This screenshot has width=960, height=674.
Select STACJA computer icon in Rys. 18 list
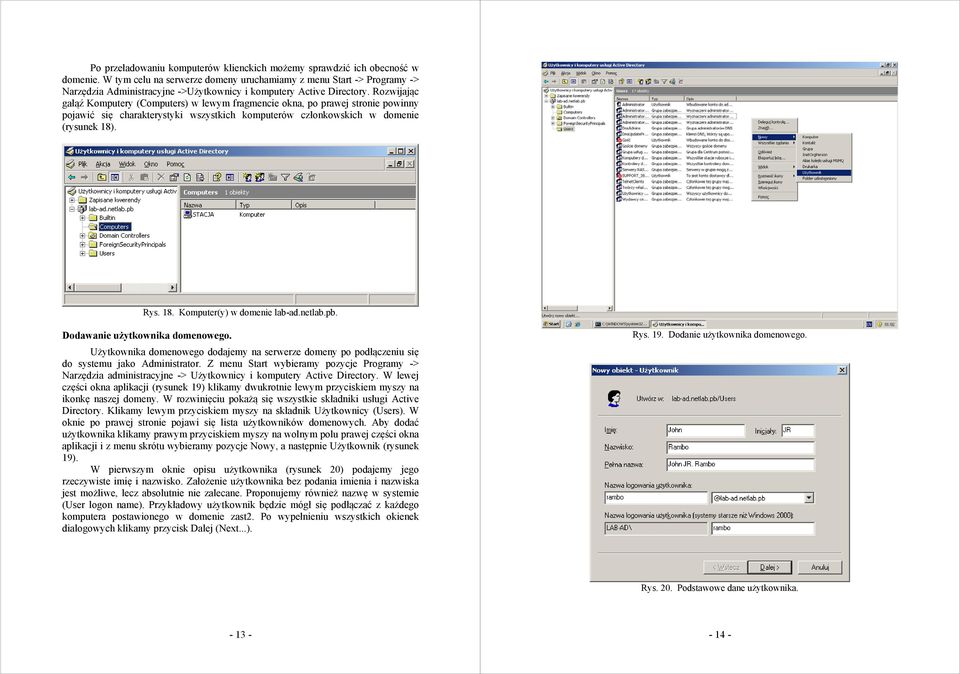[x=187, y=214]
